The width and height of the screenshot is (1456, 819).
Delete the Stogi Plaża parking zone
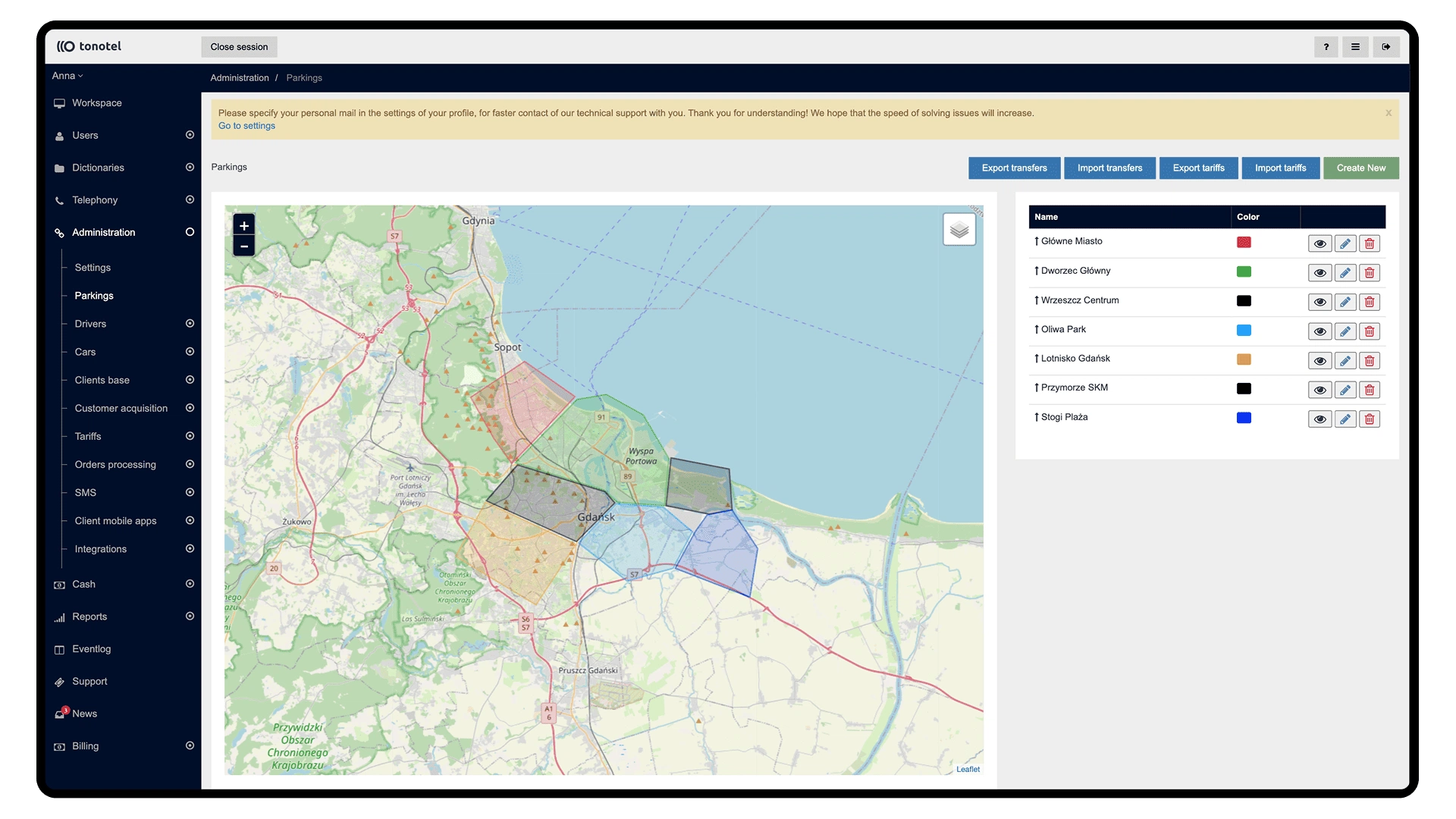tap(1369, 419)
